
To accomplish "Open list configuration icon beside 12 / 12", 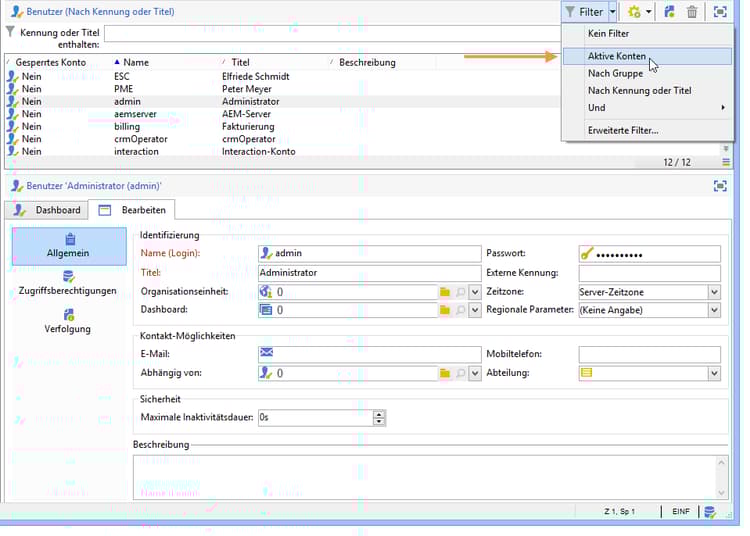I will click(x=726, y=162).
